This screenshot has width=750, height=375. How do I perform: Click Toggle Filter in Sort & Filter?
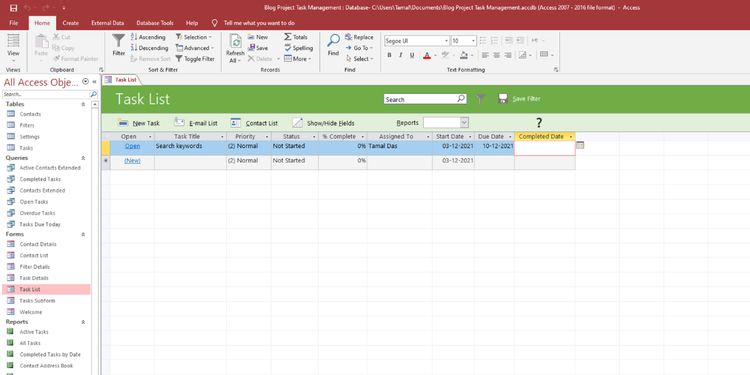(195, 59)
